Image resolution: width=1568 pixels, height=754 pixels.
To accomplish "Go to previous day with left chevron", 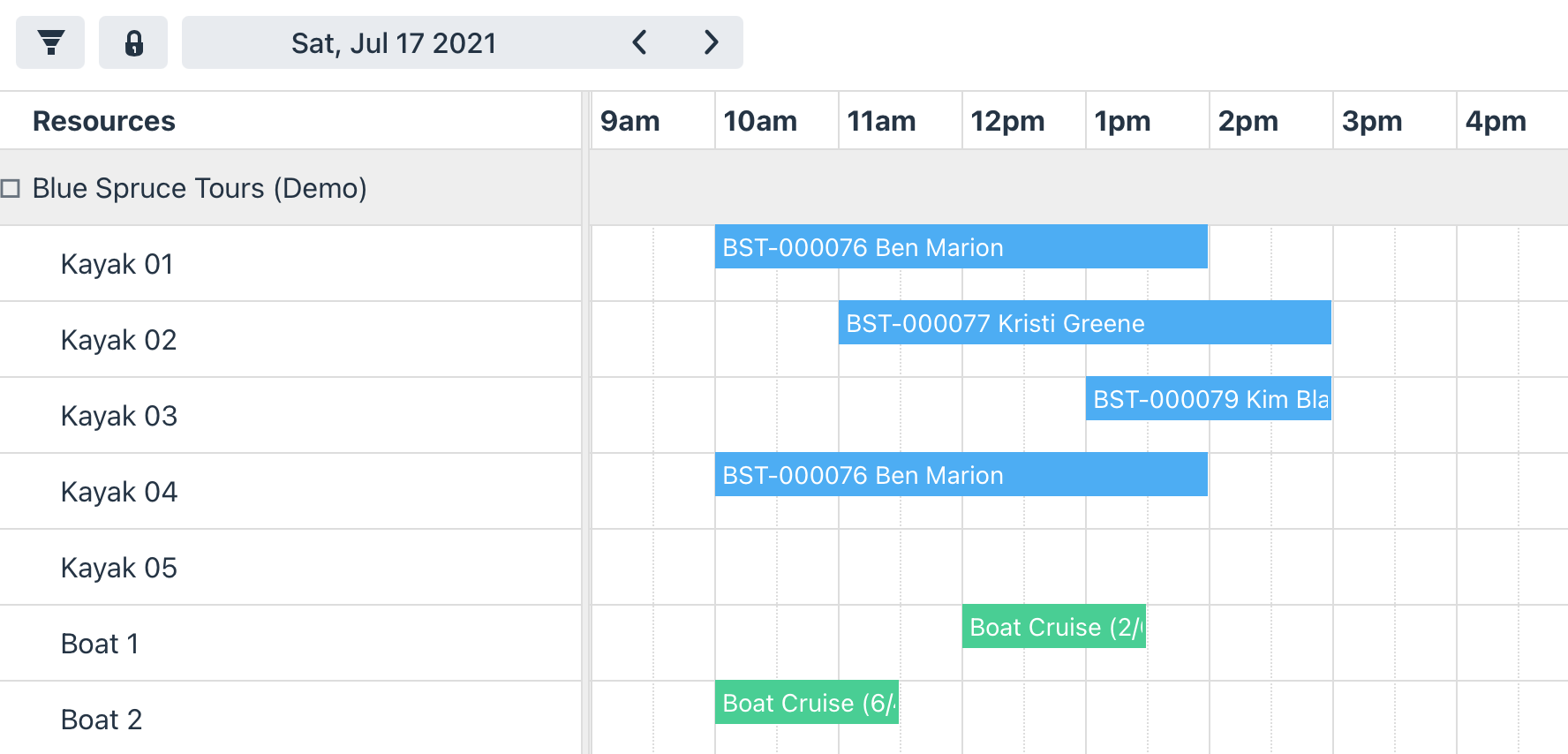I will [x=640, y=42].
